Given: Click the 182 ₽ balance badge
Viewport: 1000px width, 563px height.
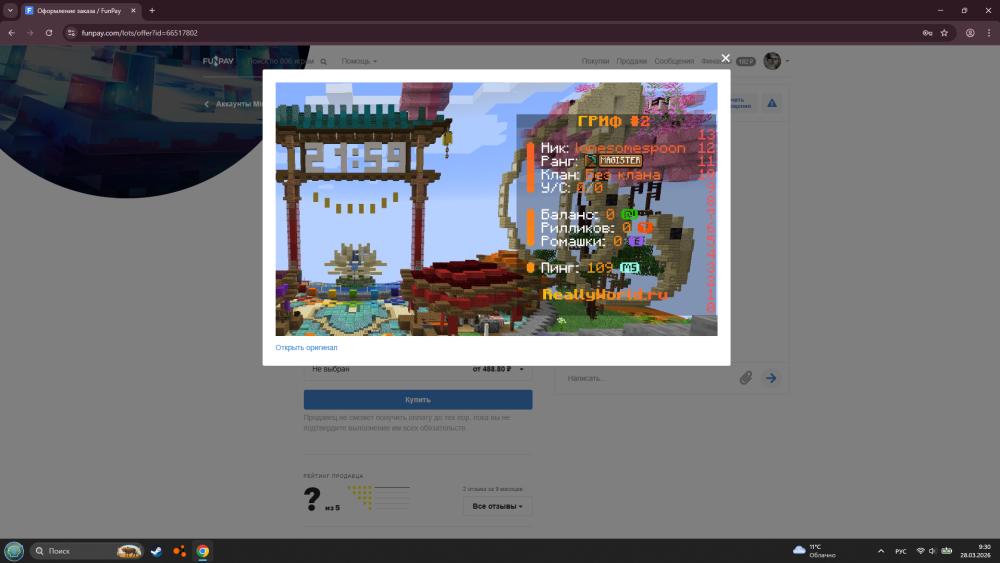Looking at the screenshot, I should [746, 61].
